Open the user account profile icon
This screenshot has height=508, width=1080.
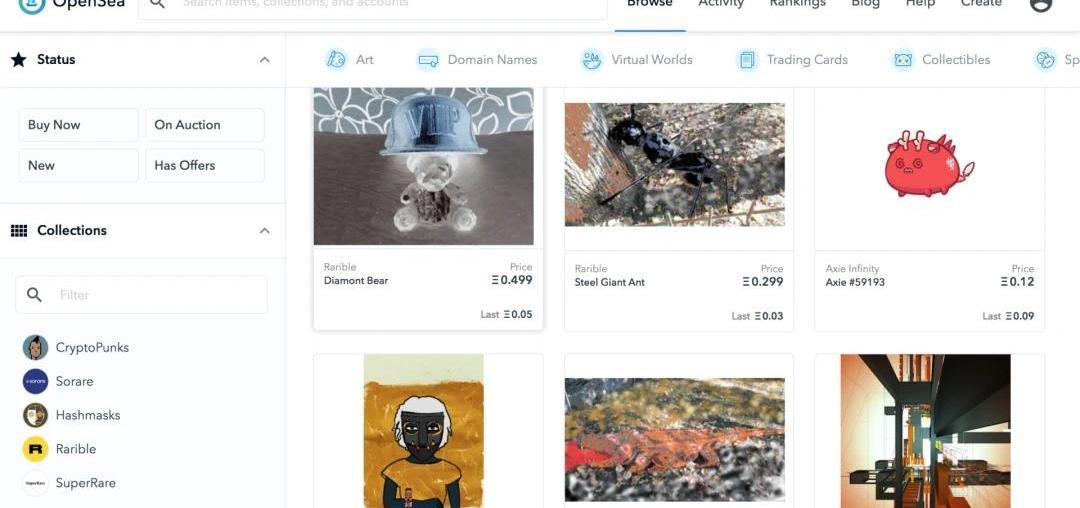(1041, 3)
